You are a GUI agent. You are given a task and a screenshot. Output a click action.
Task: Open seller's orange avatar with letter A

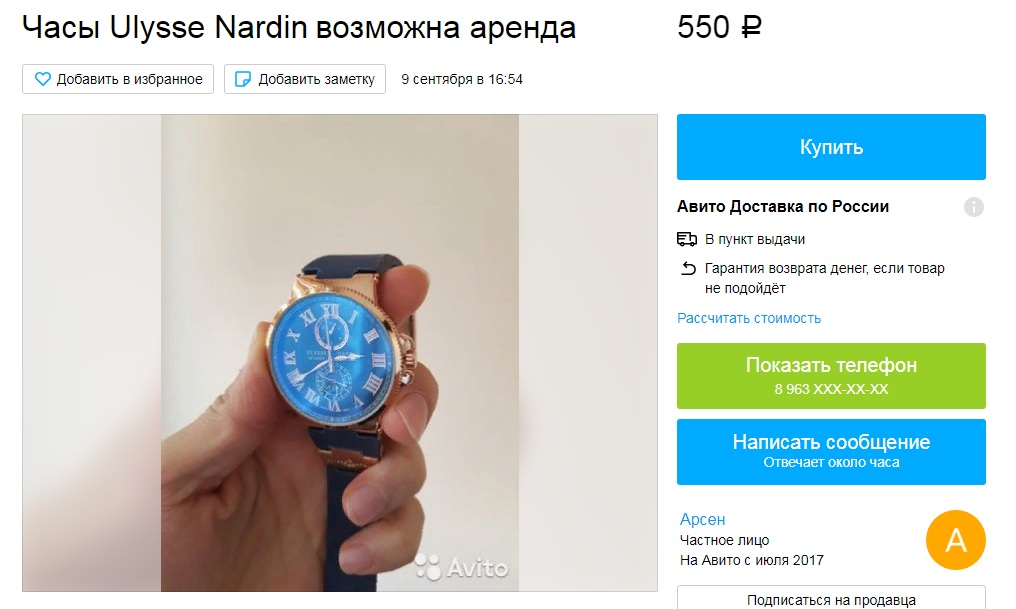point(956,540)
